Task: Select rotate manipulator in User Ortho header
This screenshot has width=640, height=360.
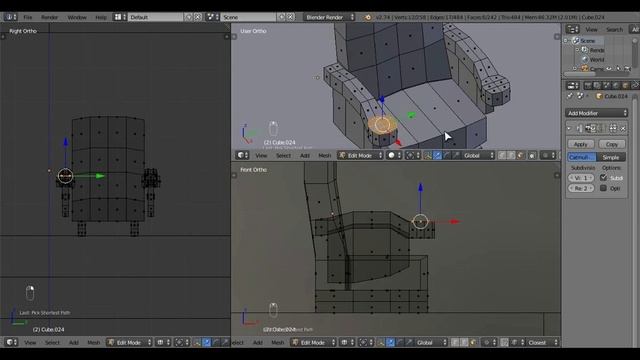Action: pos(447,156)
